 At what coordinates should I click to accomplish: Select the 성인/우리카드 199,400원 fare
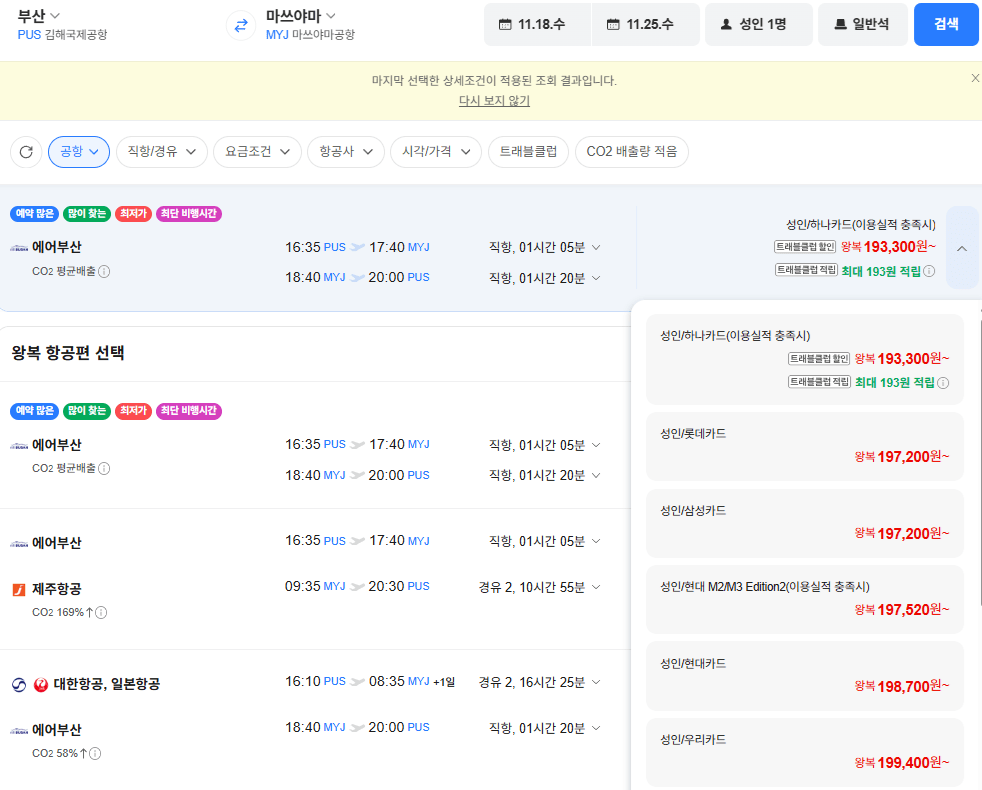point(804,752)
